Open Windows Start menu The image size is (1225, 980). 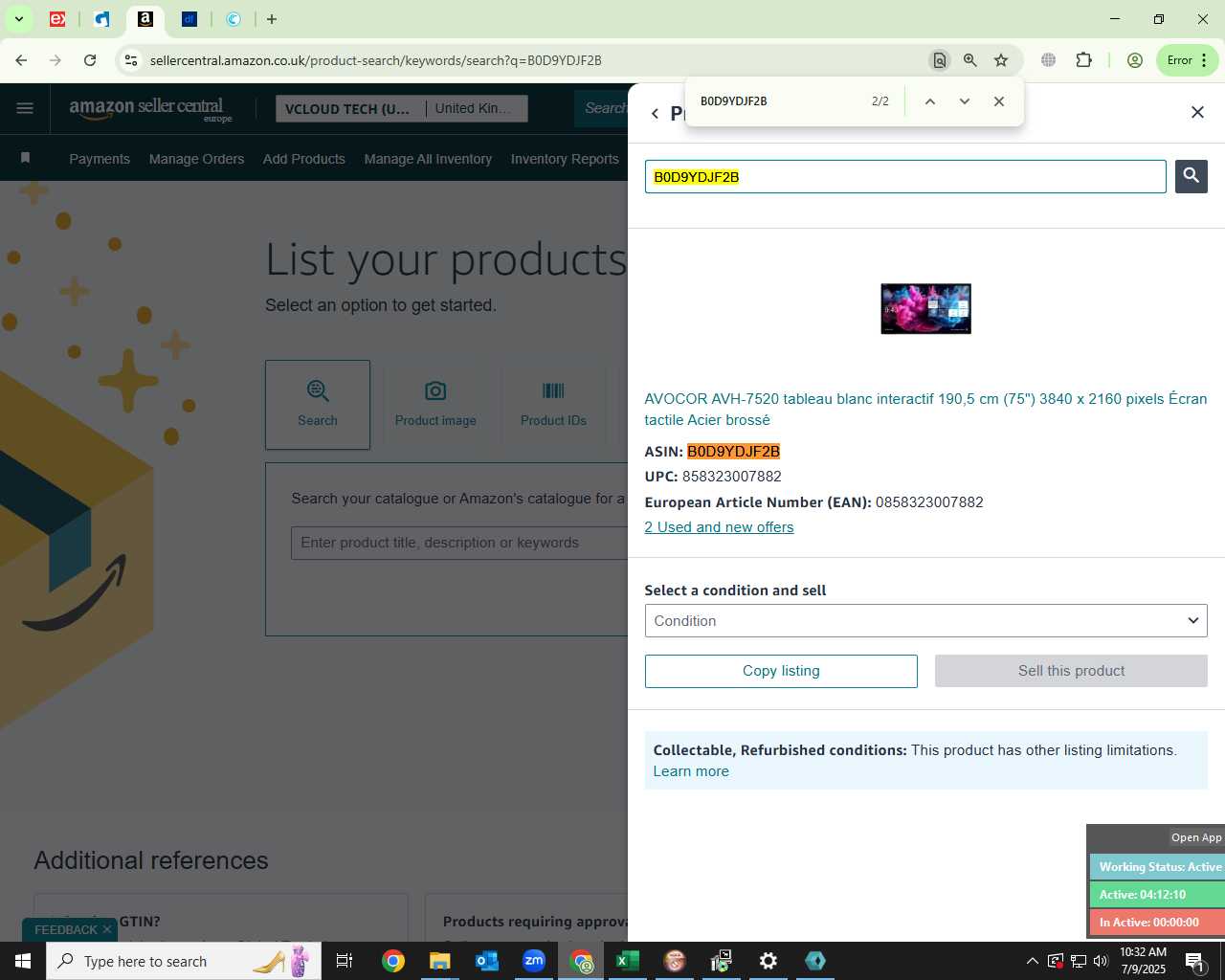point(23,961)
